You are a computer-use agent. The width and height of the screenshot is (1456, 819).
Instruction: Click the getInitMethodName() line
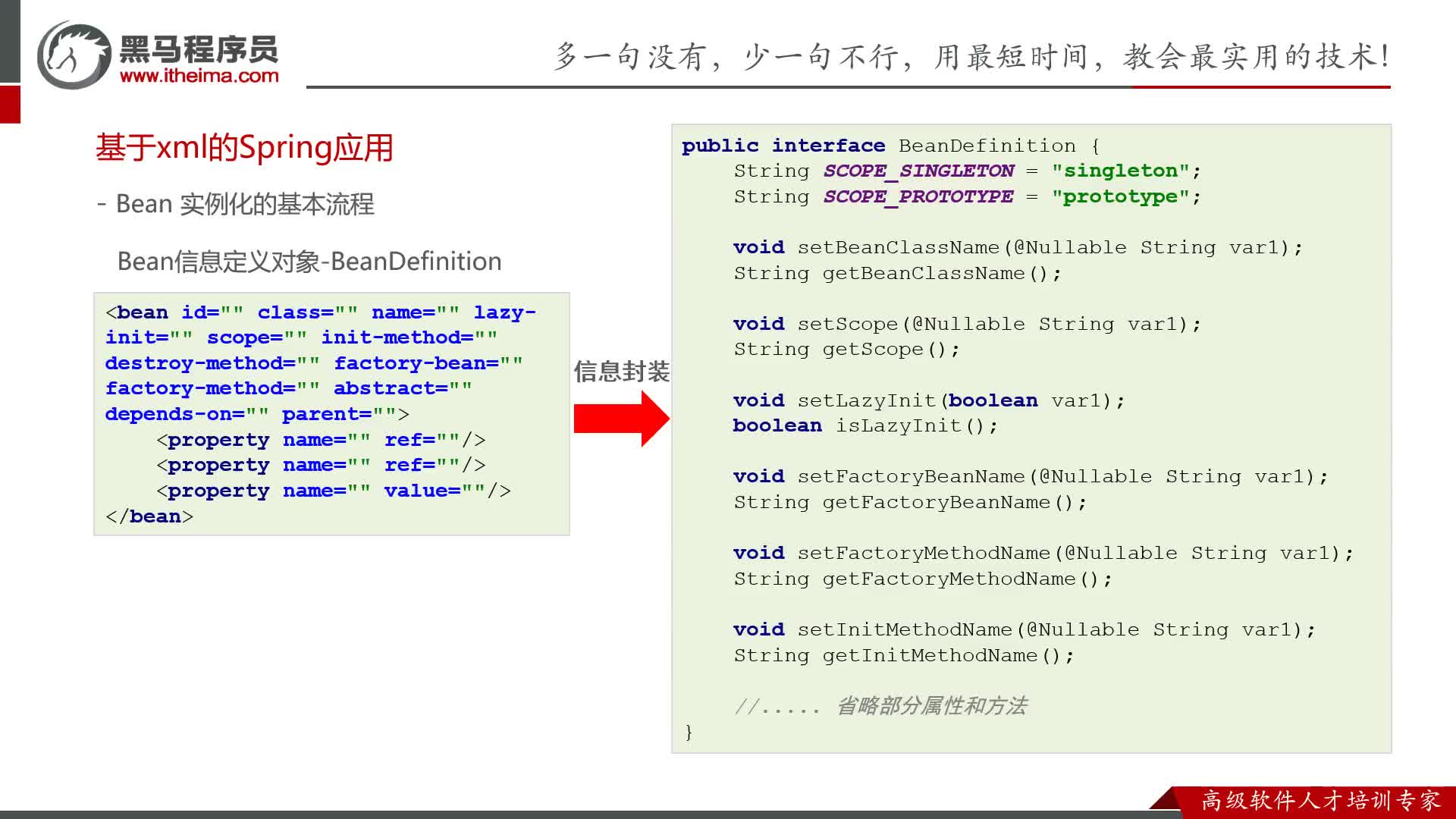(904, 655)
